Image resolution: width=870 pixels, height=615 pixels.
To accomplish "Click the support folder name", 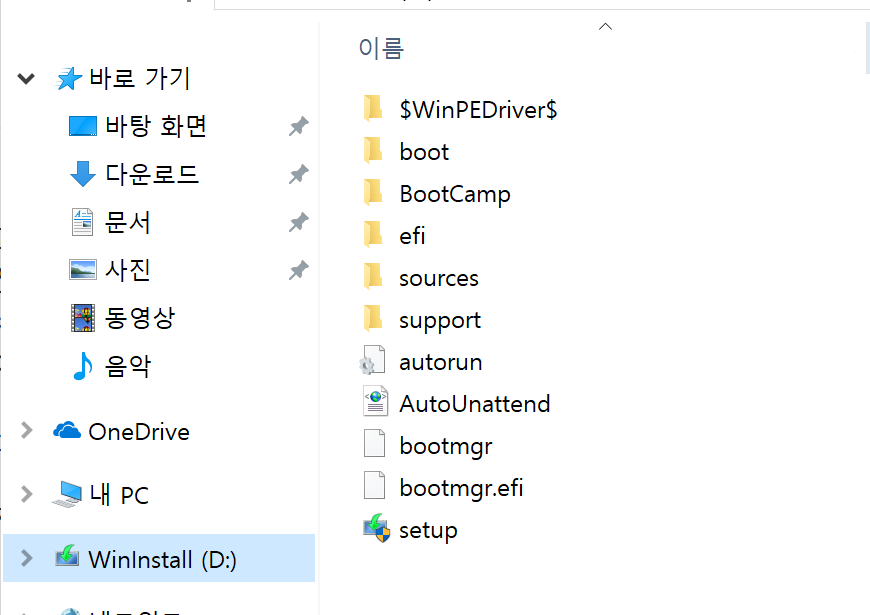I will [440, 321].
